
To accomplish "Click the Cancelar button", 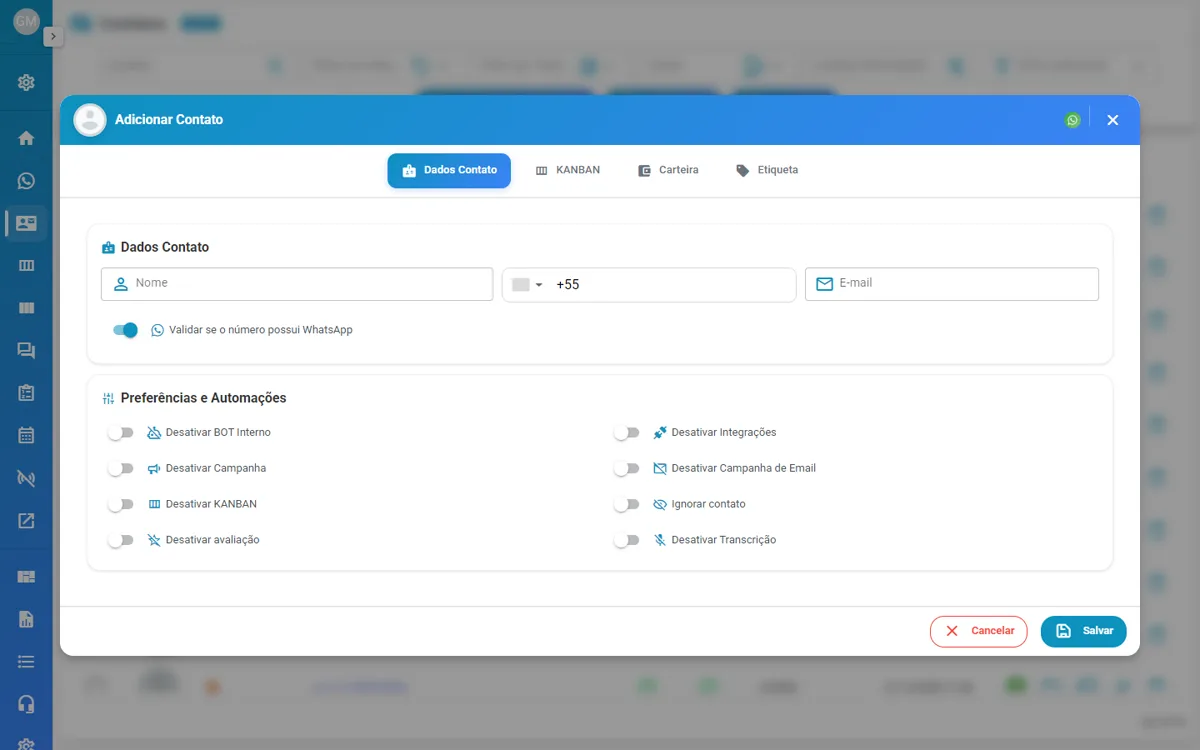I will point(979,631).
